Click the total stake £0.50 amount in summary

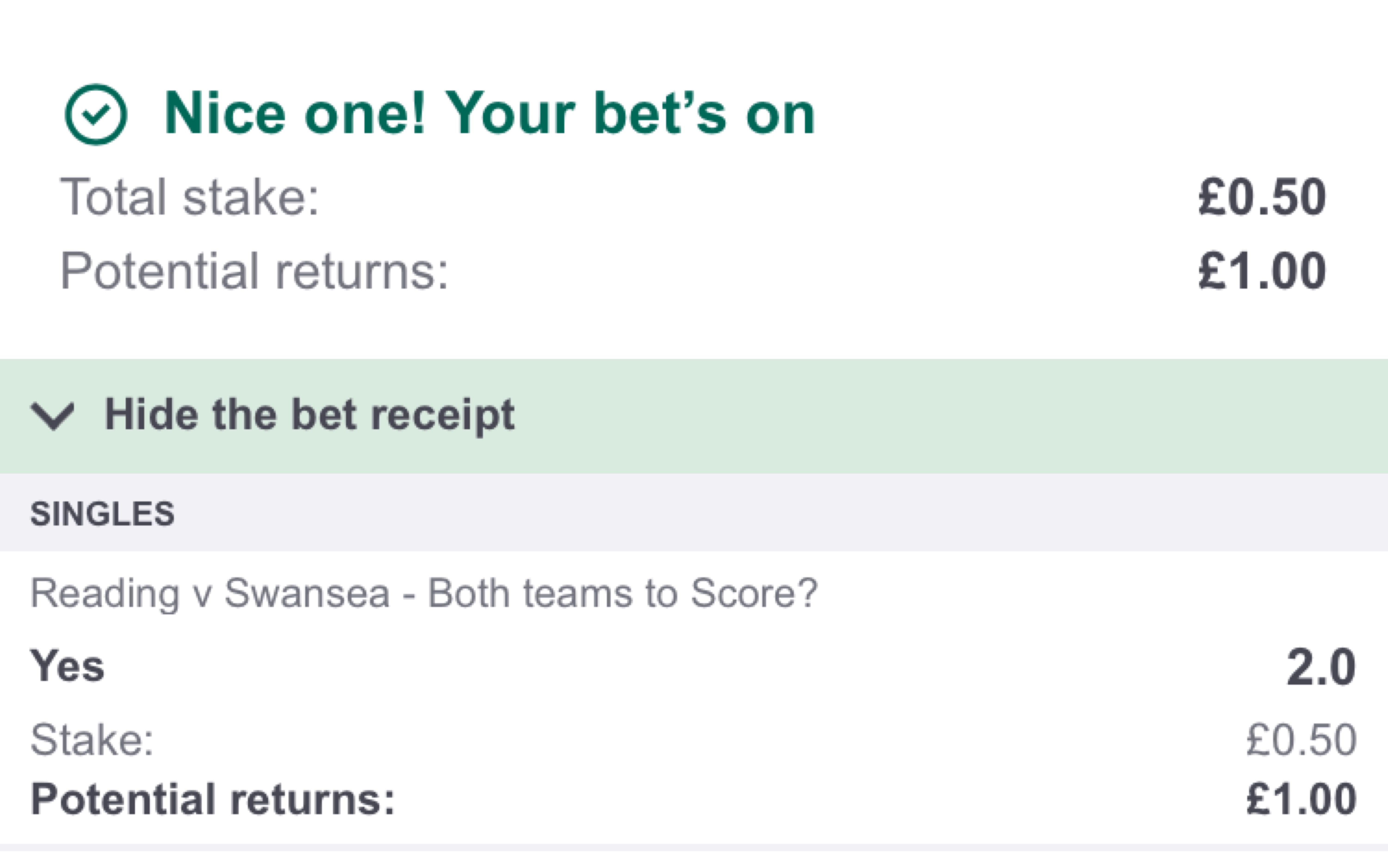pyautogui.click(x=1262, y=198)
